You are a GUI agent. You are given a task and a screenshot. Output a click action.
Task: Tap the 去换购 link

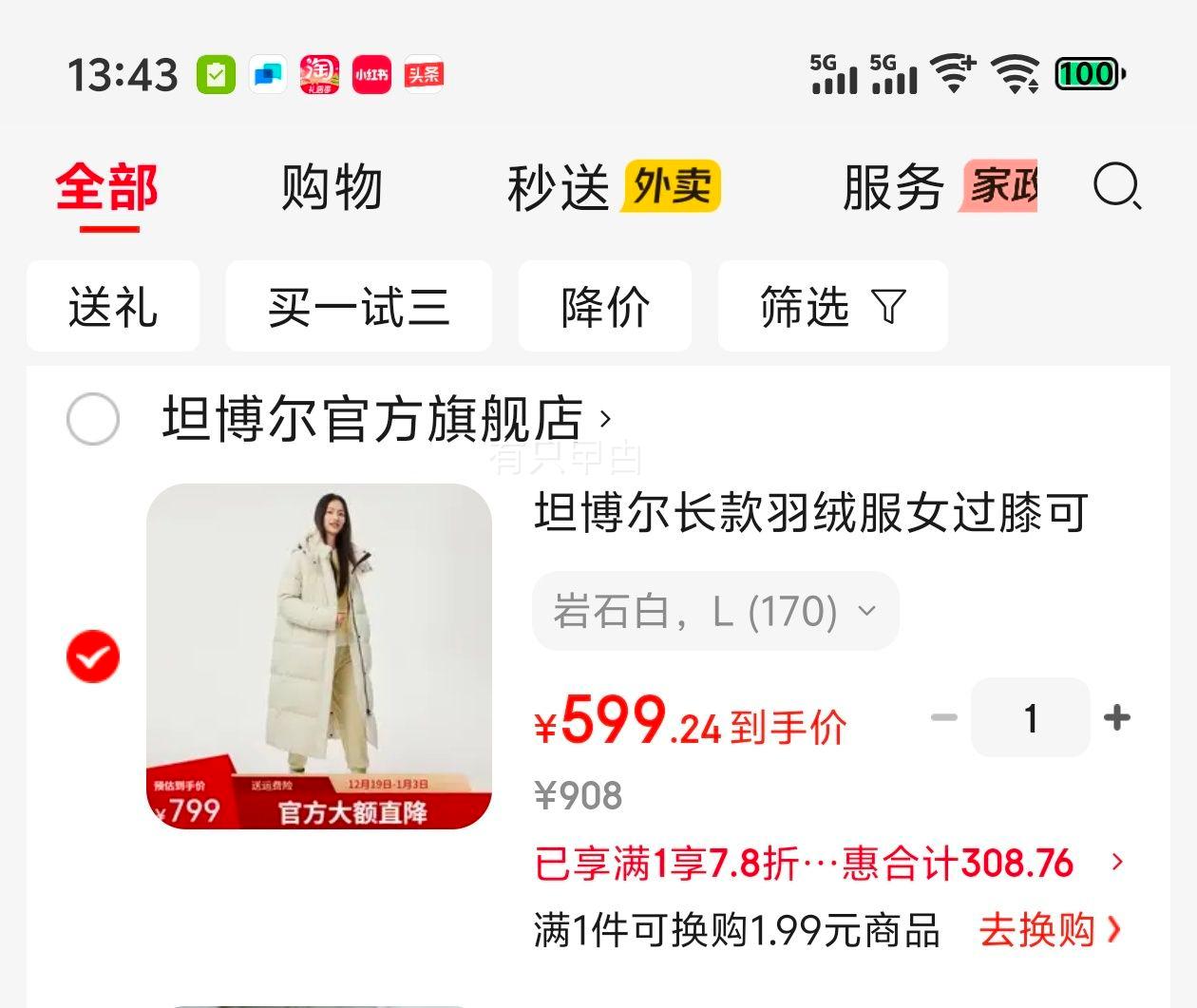(x=1051, y=930)
